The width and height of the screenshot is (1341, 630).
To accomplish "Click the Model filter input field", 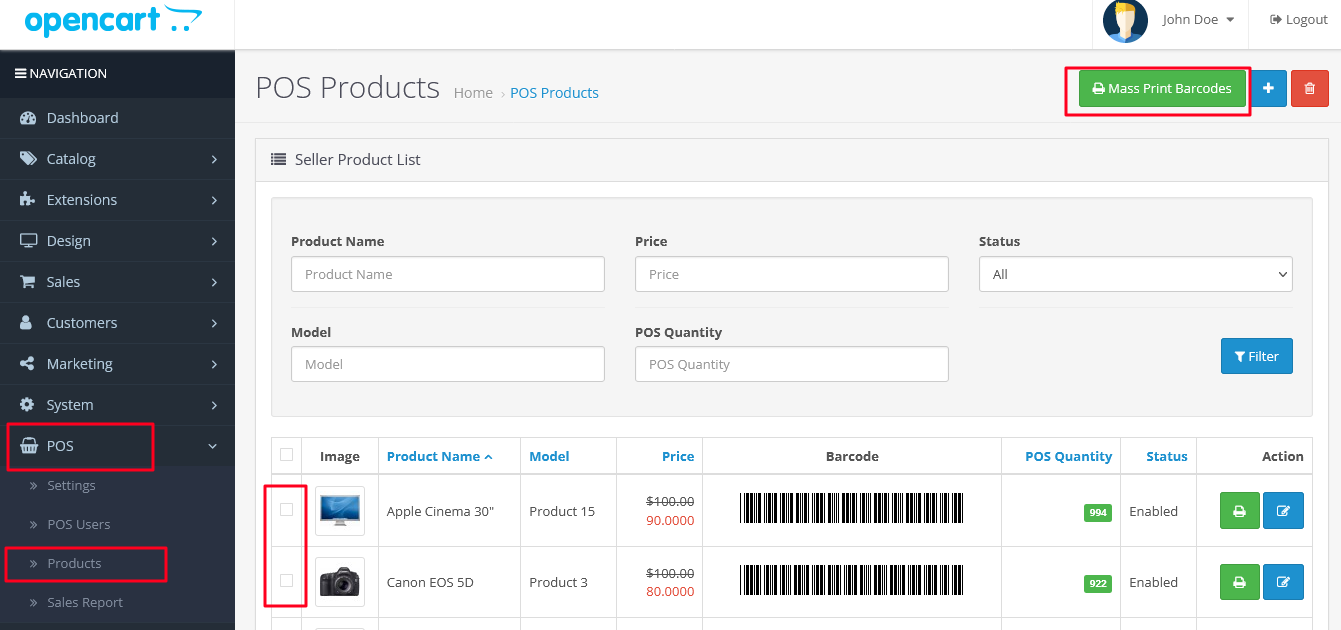I will 448,364.
